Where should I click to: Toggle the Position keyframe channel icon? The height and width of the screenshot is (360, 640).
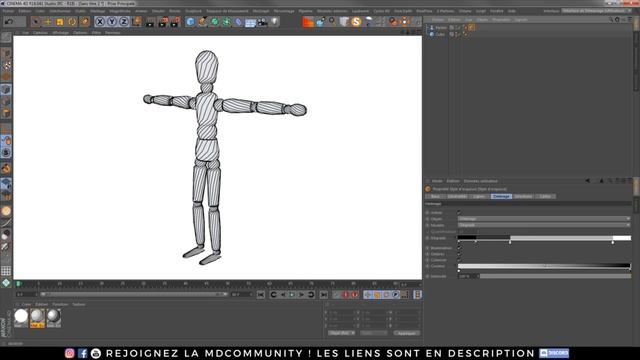tap(368, 295)
